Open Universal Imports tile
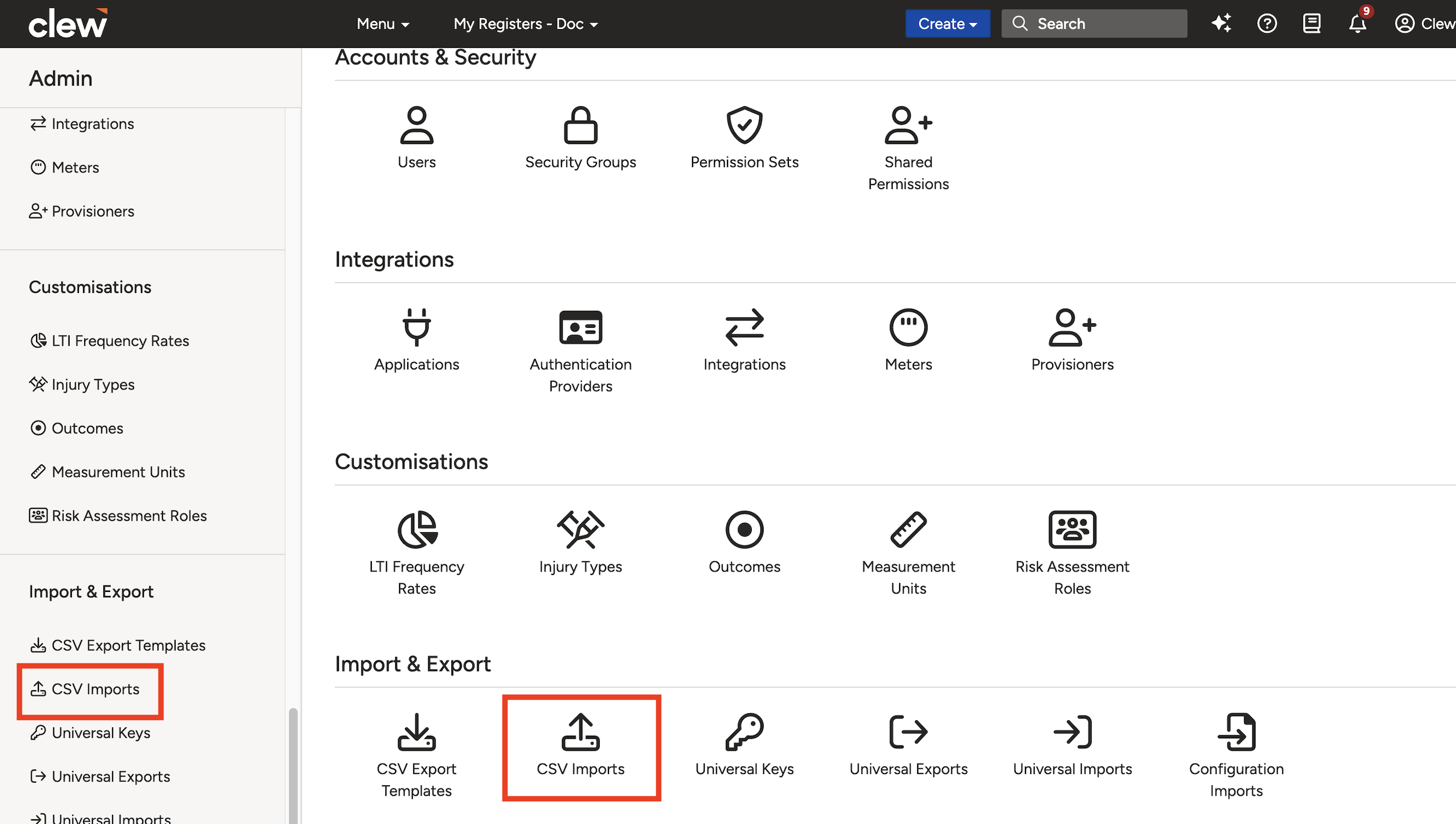This screenshot has height=824, width=1456. click(x=1072, y=745)
